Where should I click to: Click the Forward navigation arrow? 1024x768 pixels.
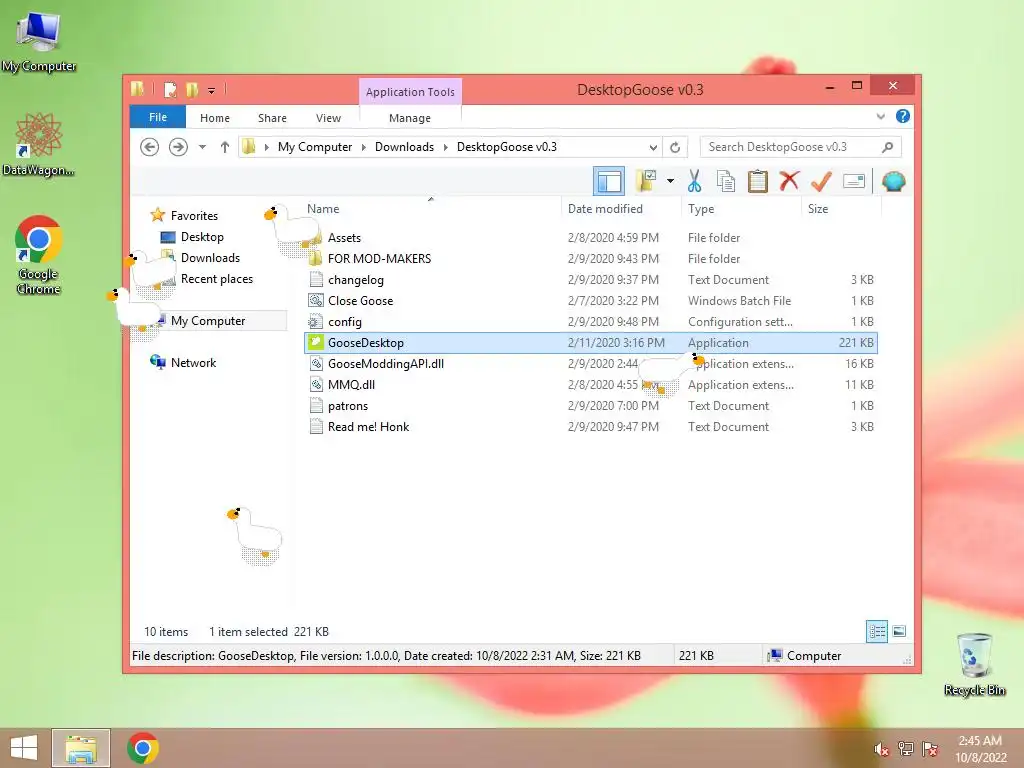[x=178, y=147]
